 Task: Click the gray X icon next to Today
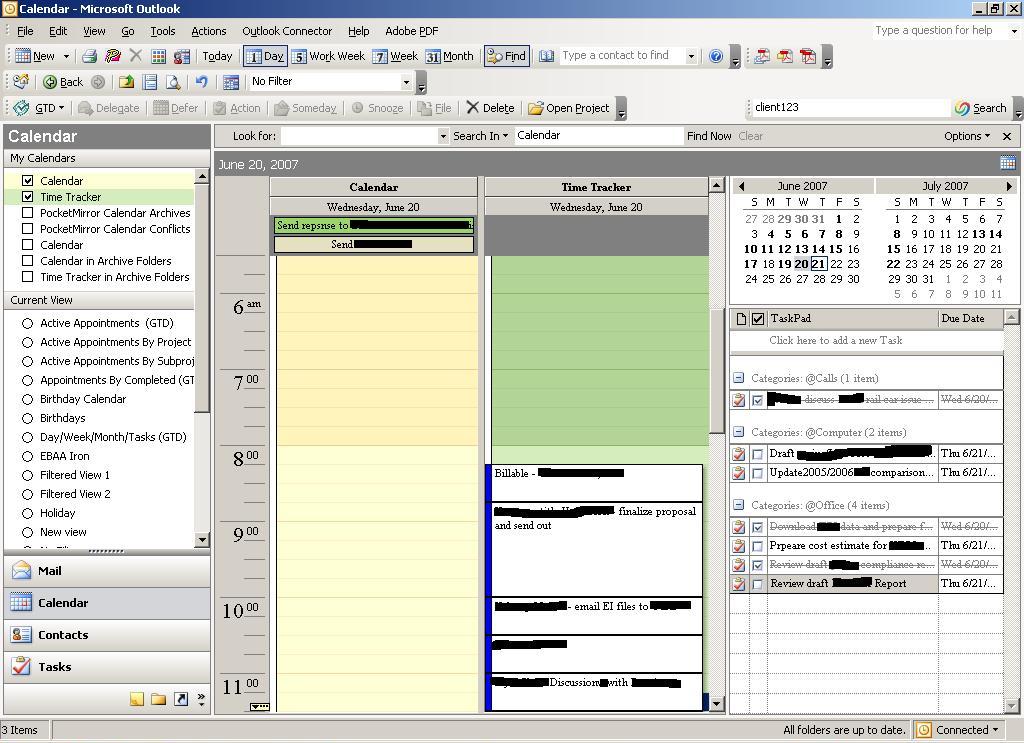point(135,56)
